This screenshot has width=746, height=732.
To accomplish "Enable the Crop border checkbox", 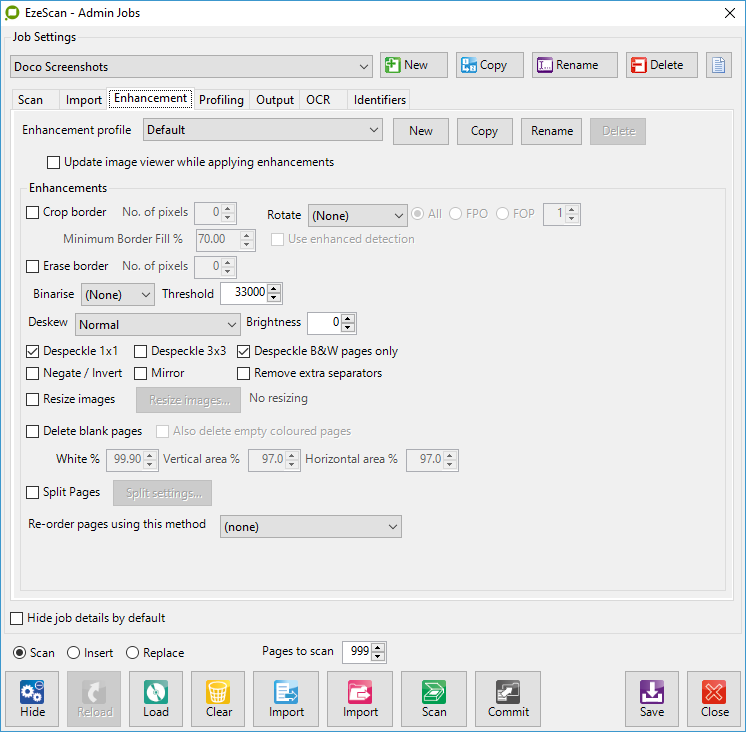I will 33,212.
